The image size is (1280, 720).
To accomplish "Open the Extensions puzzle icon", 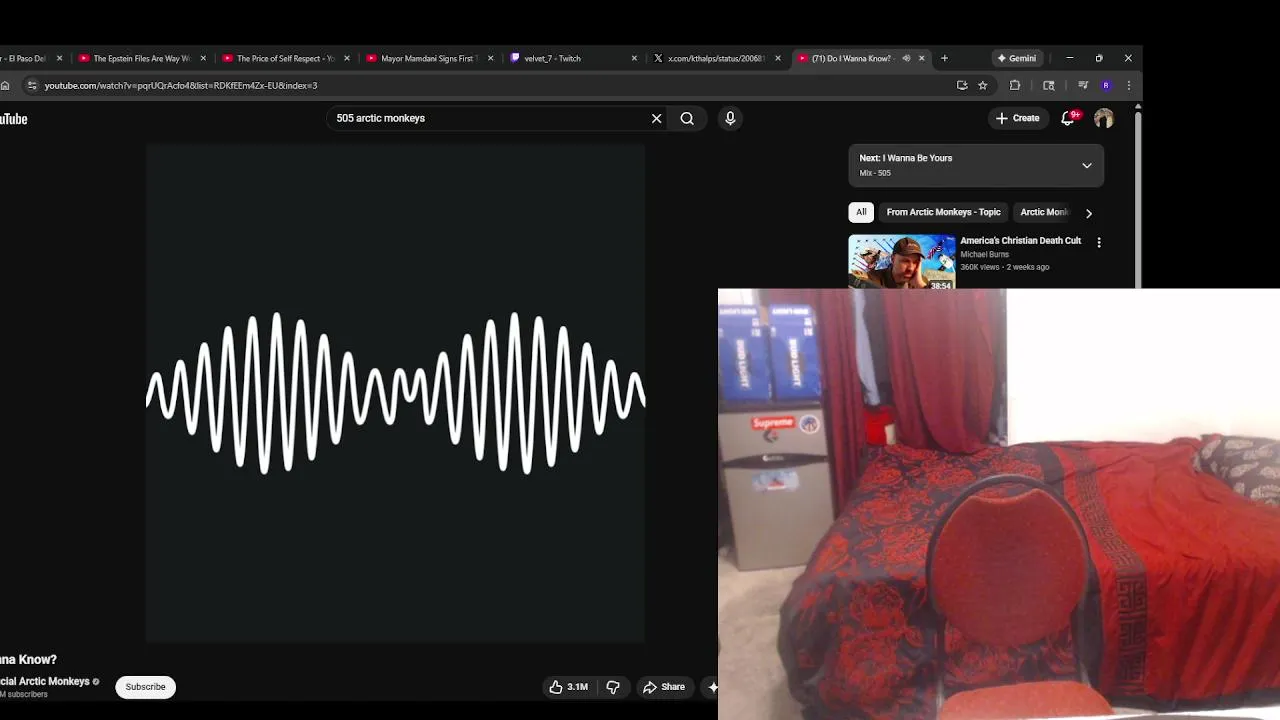I will 1015,86.
